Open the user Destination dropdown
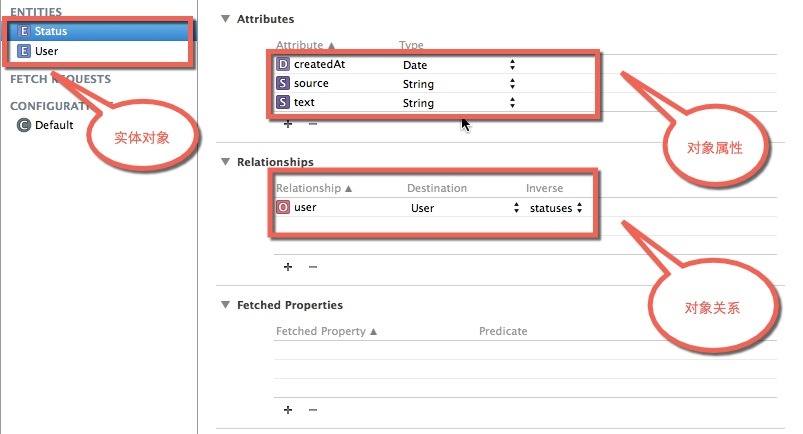Screen dimensions: 803x434 coord(517,208)
